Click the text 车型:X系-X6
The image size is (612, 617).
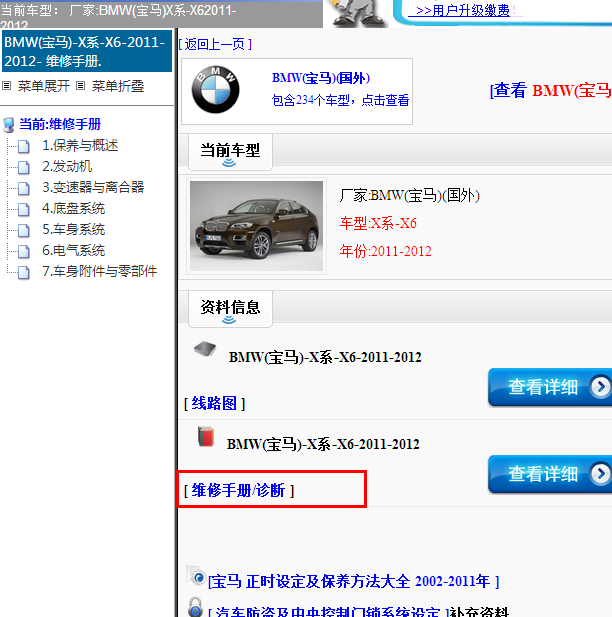(x=378, y=223)
